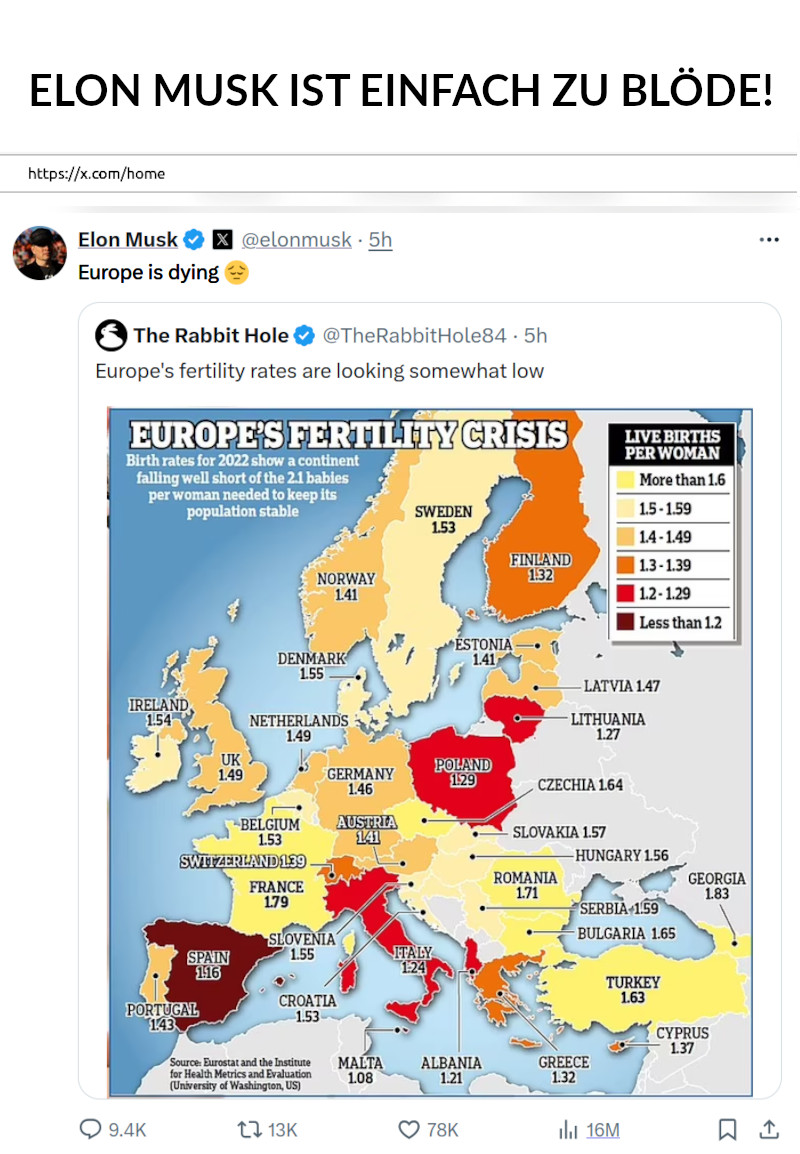Open the three-dot more options menu

click(x=769, y=240)
